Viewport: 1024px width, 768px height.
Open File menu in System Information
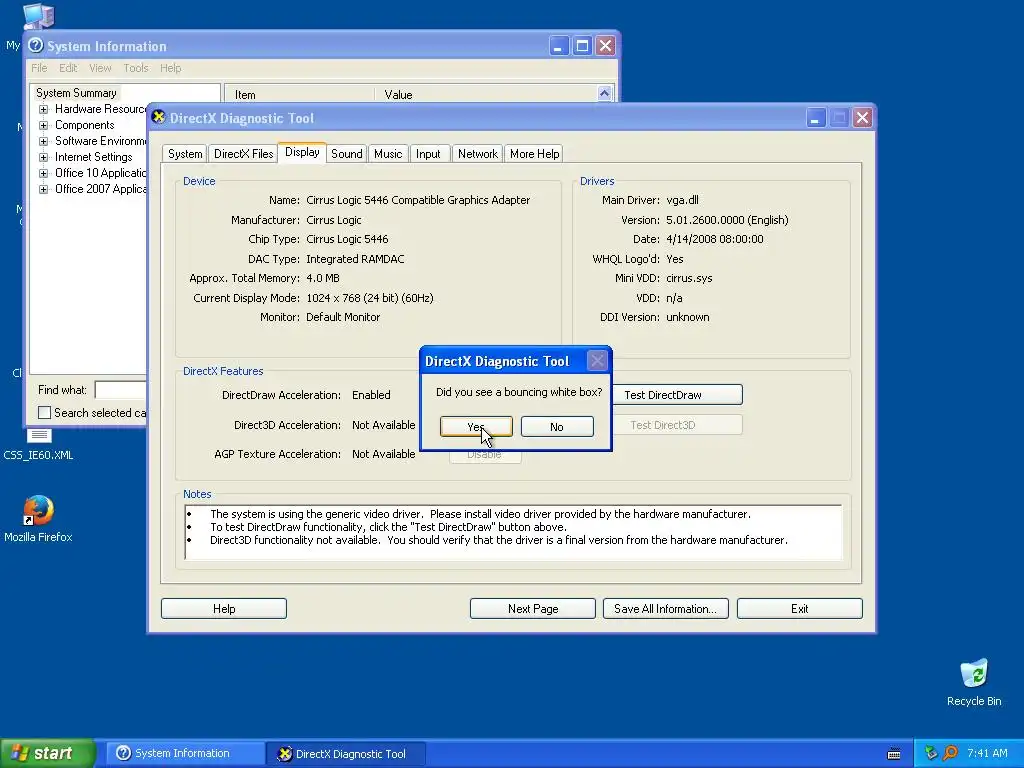[39, 68]
